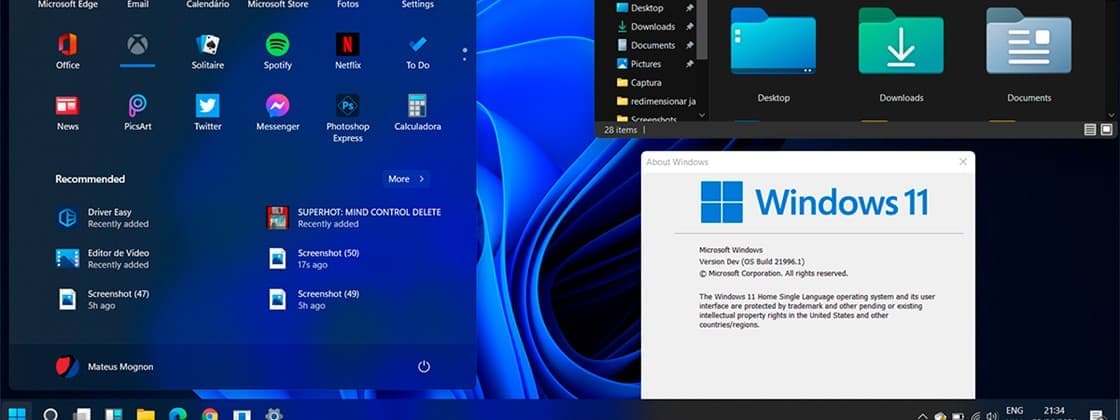
Task: Open taskbar Search
Action: (51, 414)
